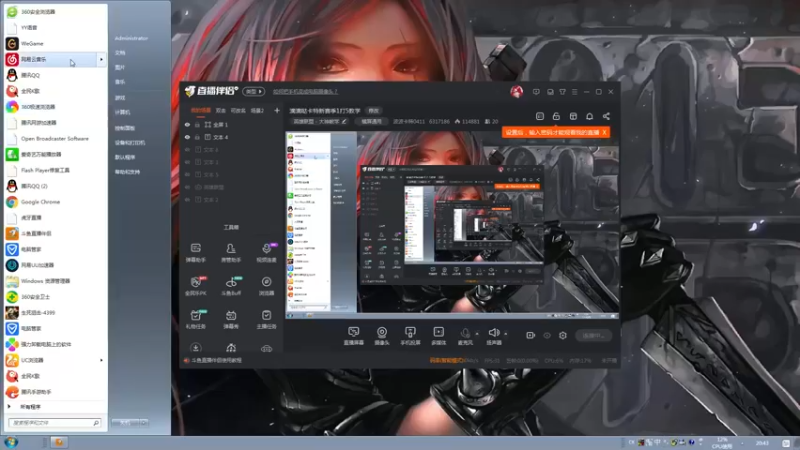Expand 网易云音乐 submenu arrow in Start menu
Image resolution: width=800 pixels, height=450 pixels.
pos(101,60)
